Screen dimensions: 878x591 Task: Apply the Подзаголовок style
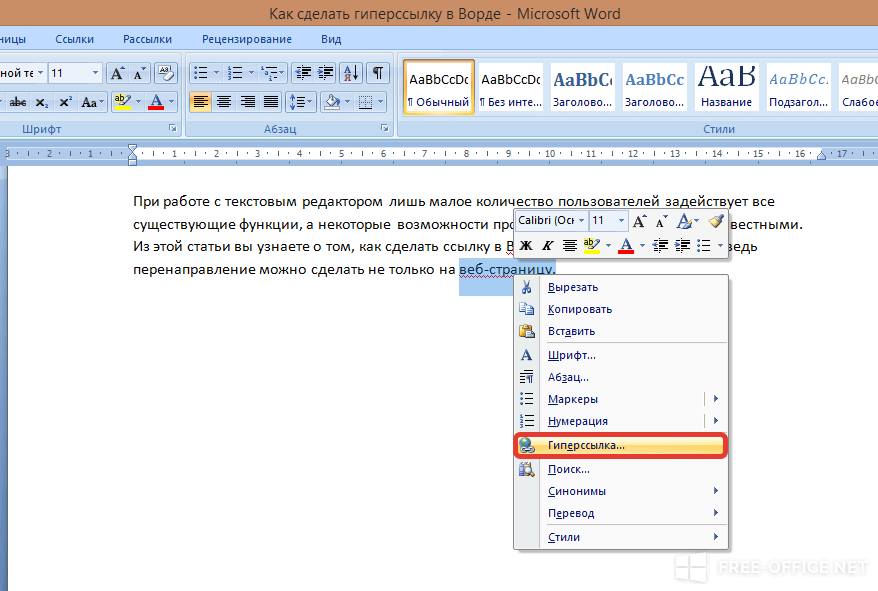tap(798, 87)
